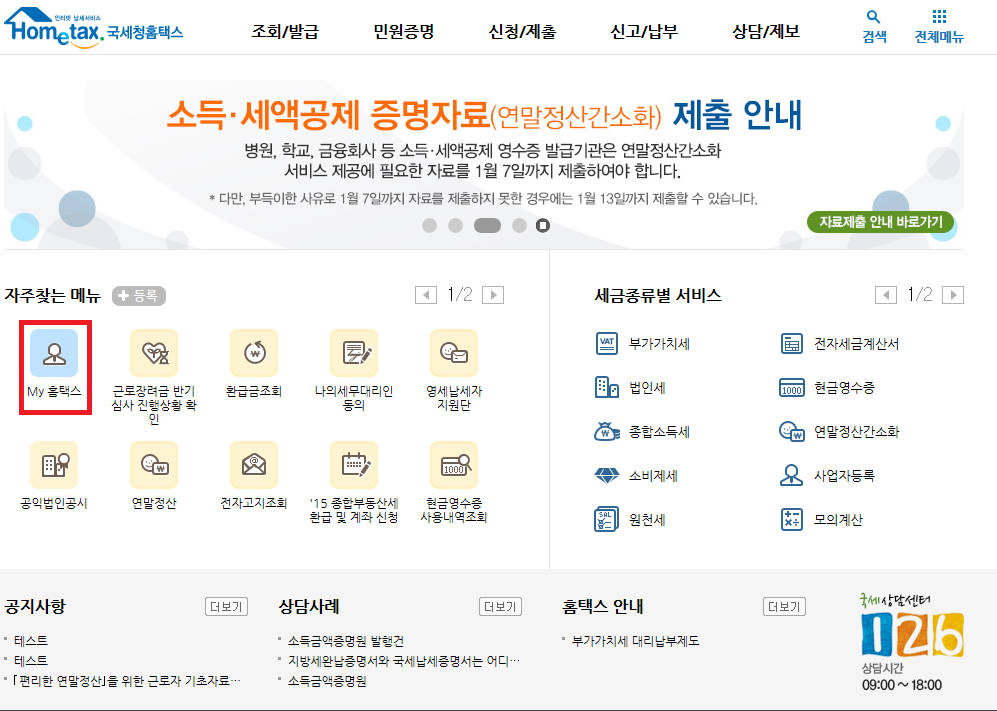Open the 검색 magnifier icon
The image size is (997, 711).
point(874,18)
